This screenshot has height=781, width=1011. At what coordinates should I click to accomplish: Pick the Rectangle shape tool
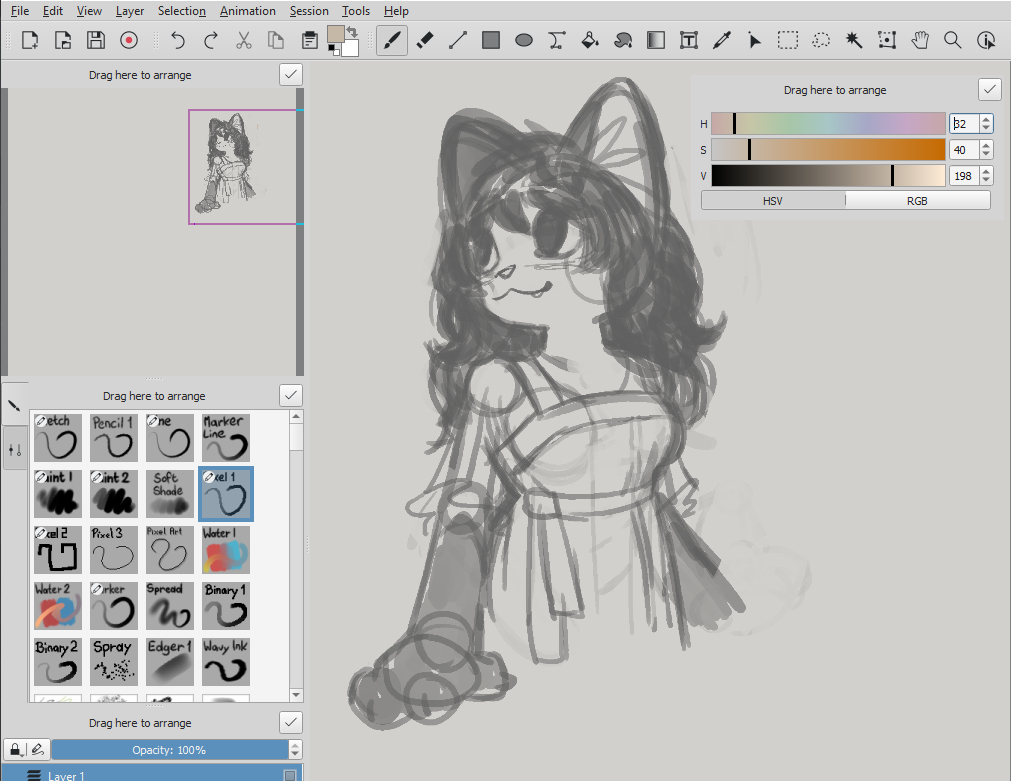(491, 40)
